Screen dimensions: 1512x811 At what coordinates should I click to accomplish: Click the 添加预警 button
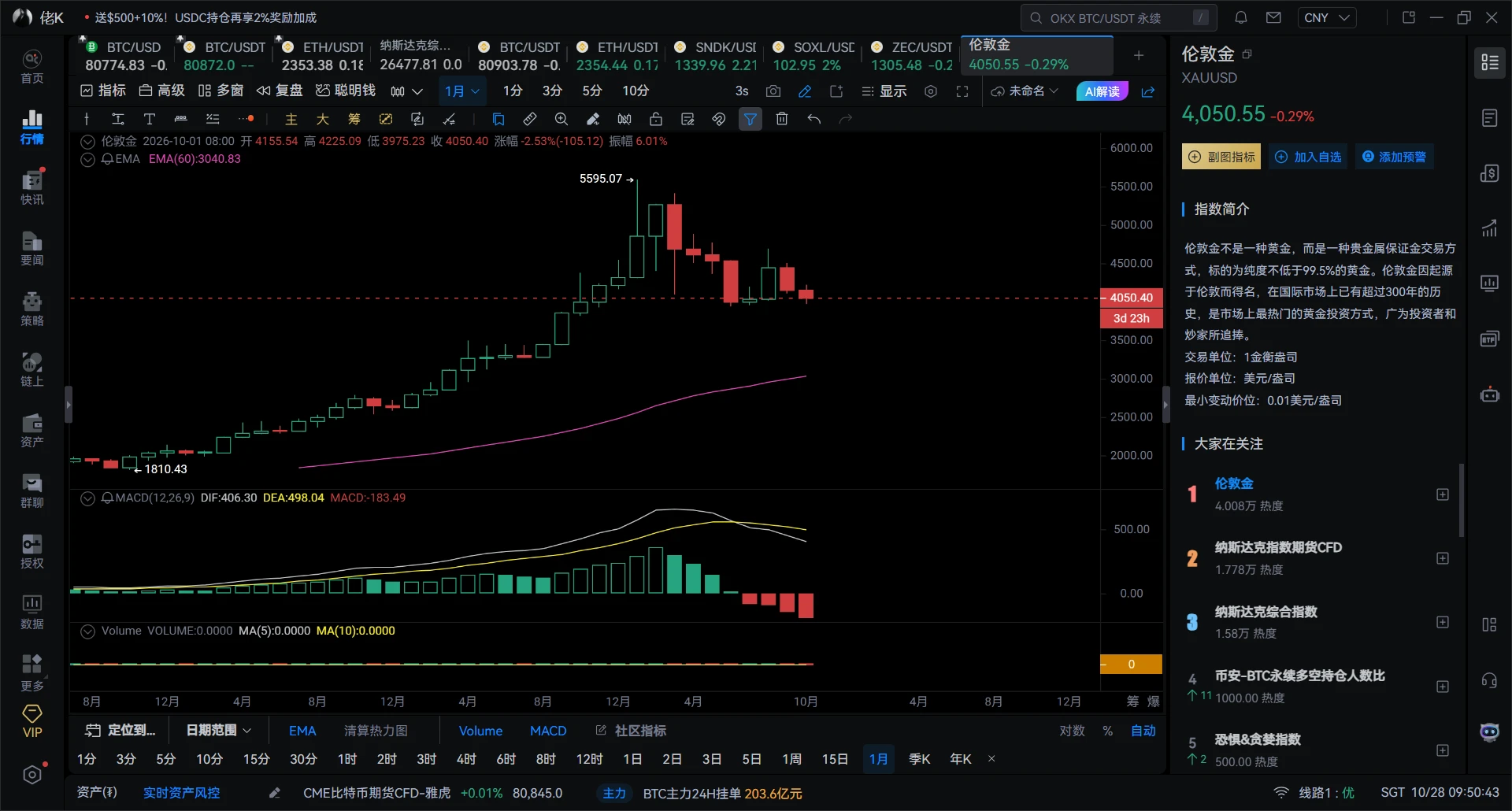click(x=1394, y=157)
